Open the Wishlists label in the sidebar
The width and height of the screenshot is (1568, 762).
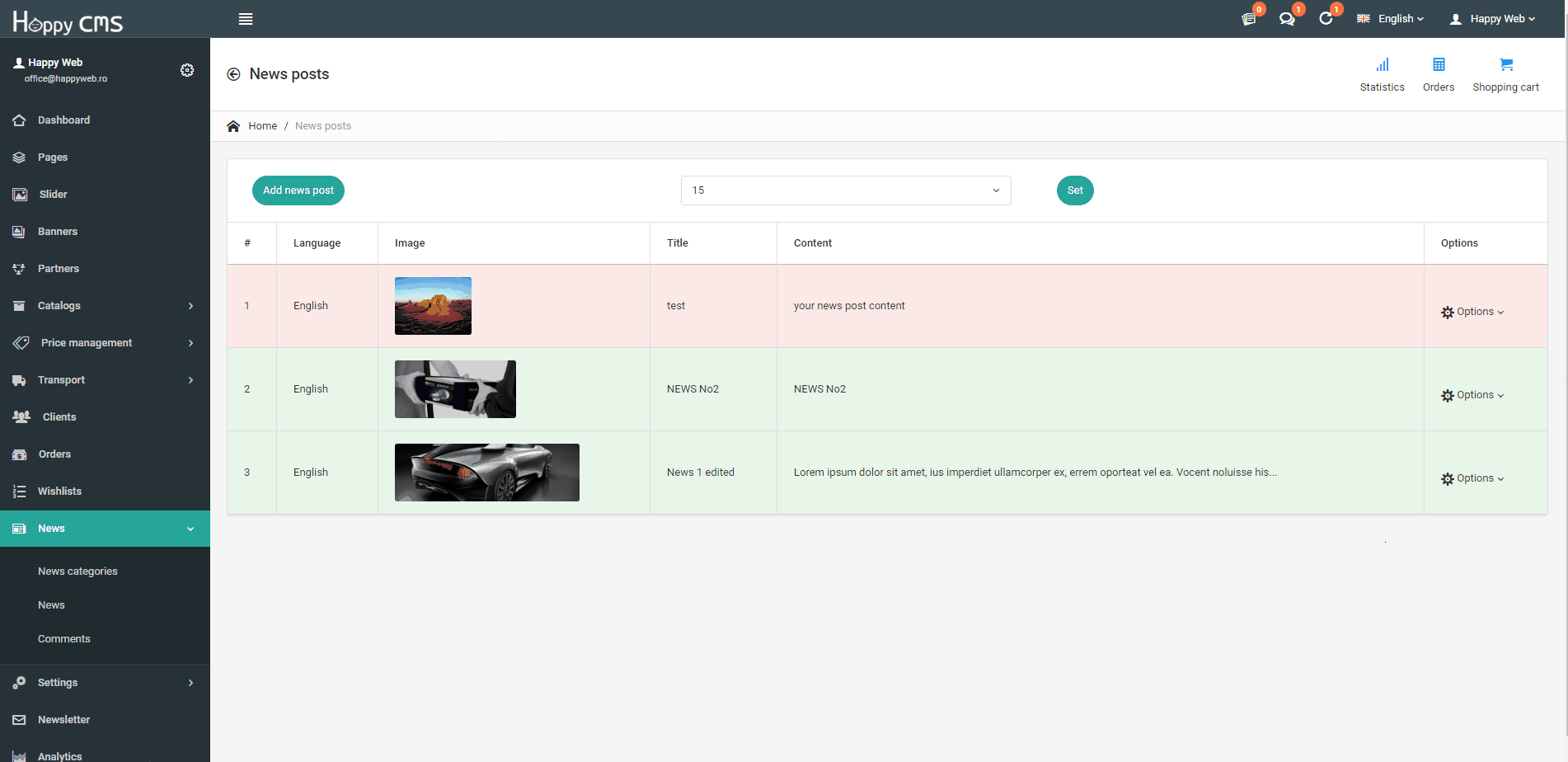click(x=59, y=492)
